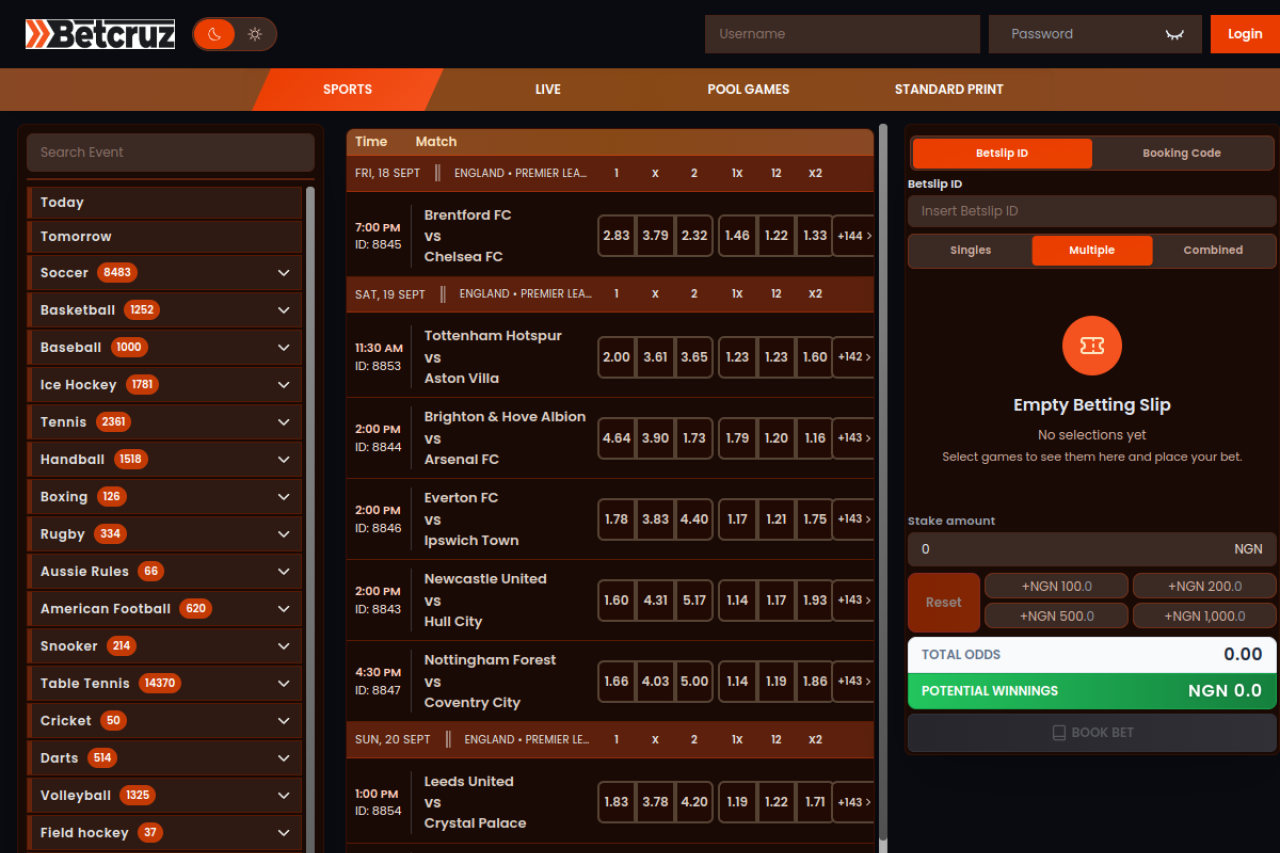This screenshot has height=853, width=1280.
Task: Expand the Boxing category chevron
Action: point(284,497)
